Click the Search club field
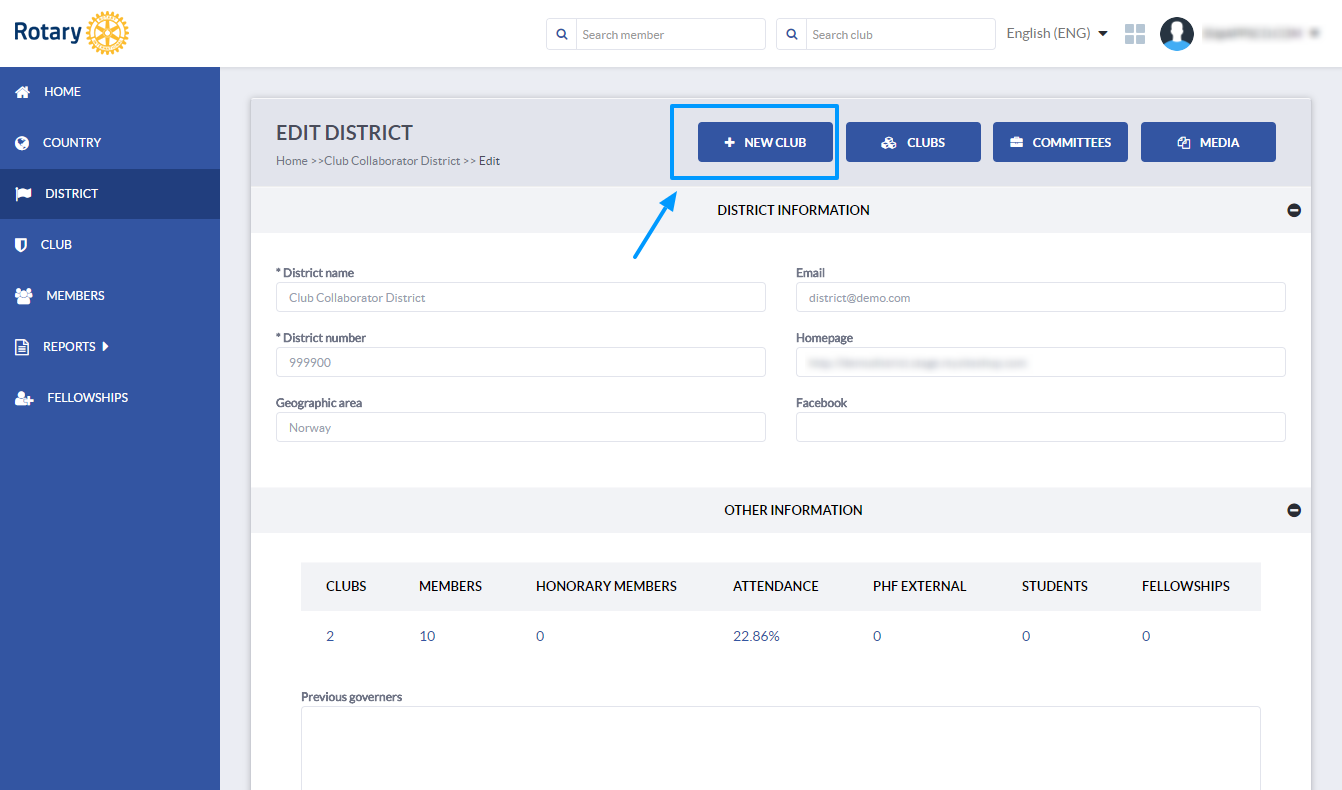1342x790 pixels. click(900, 34)
